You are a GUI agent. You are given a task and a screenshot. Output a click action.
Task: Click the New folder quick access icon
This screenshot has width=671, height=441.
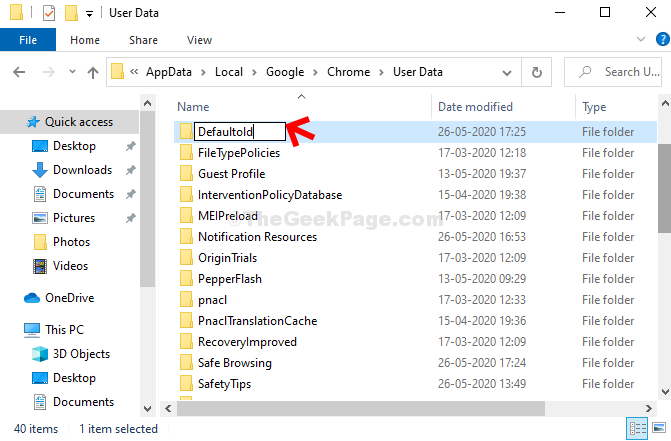coord(71,13)
